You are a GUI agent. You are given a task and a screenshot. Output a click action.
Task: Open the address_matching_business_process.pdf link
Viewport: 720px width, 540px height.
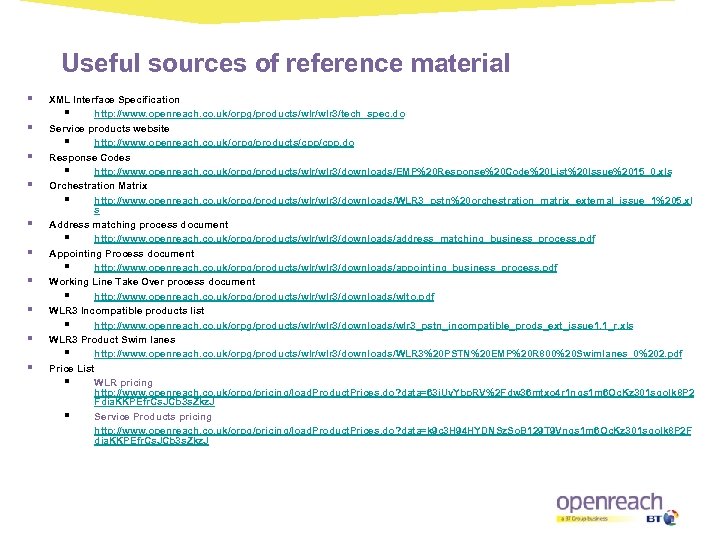point(344,238)
